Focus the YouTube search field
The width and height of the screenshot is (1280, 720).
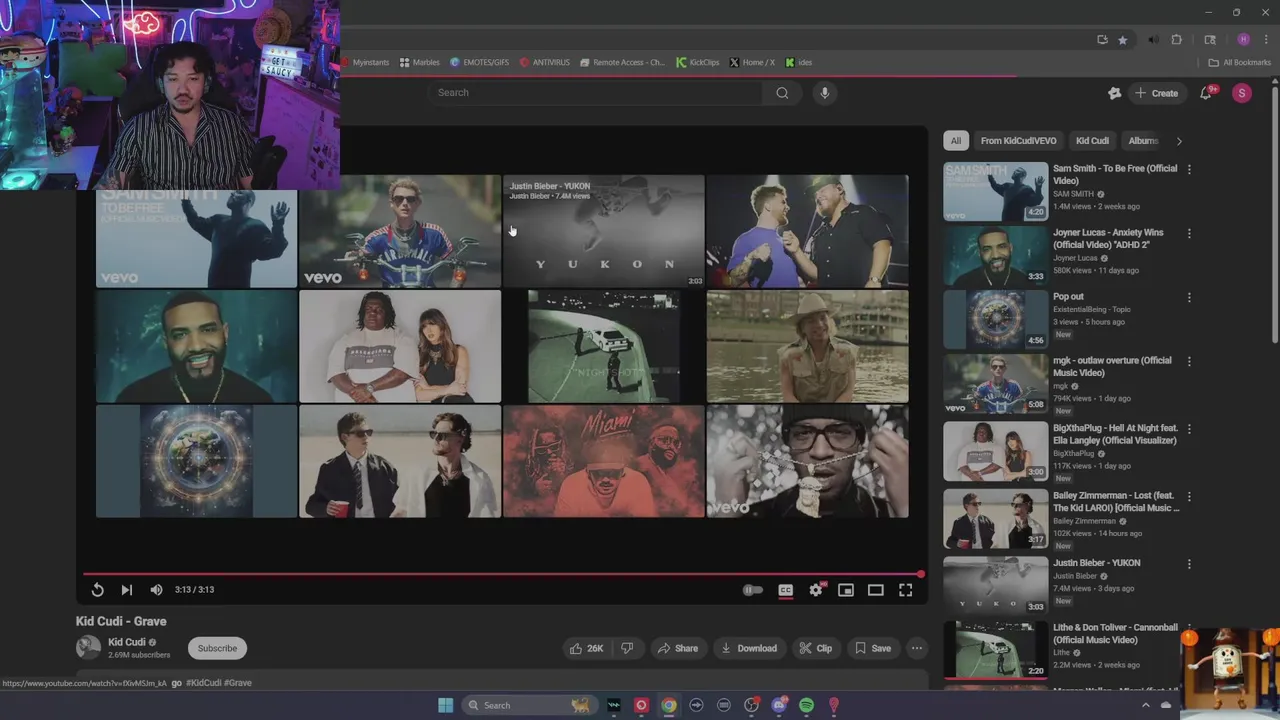coord(596,93)
